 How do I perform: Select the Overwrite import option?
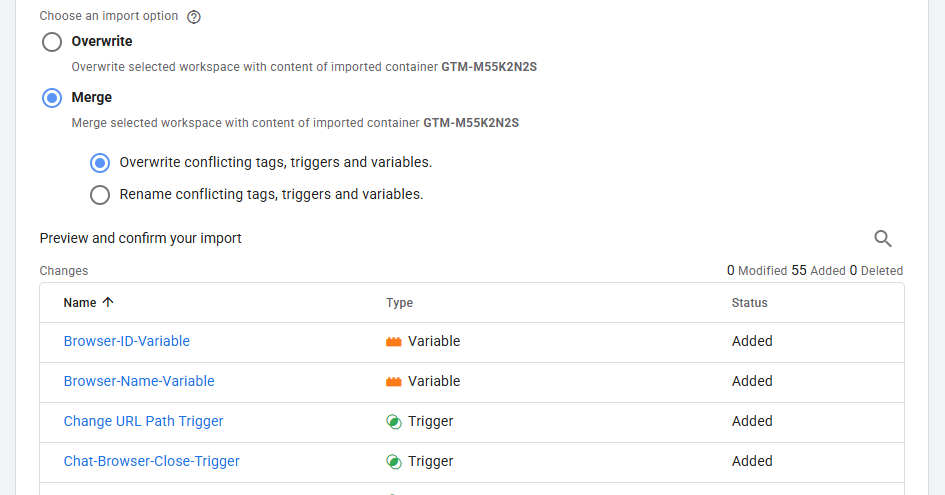[x=52, y=42]
